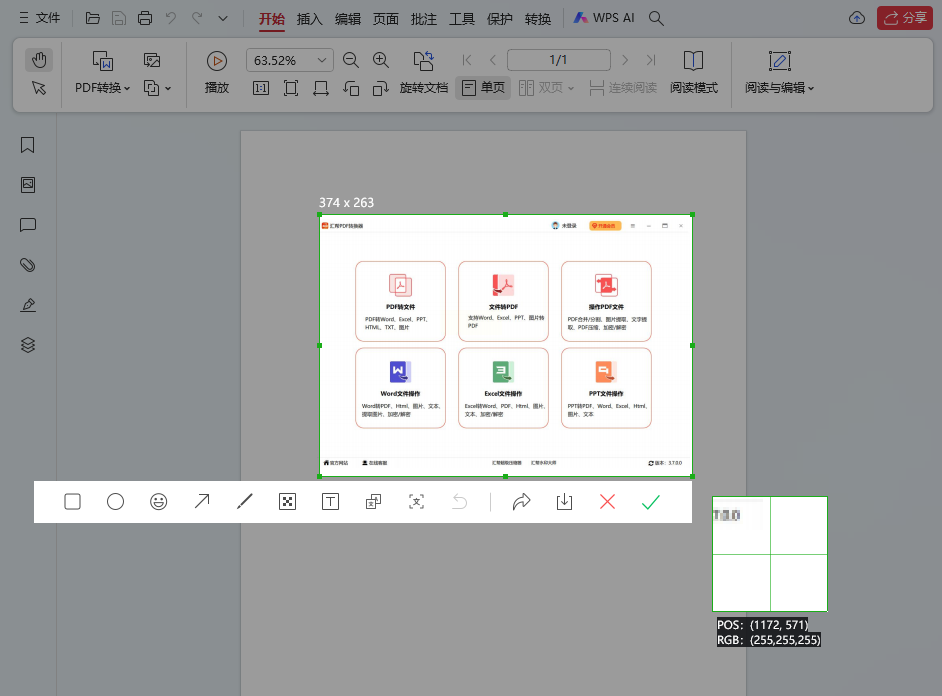This screenshot has width=942, height=696.
Task: Go to the 工具 tab
Action: pos(462,19)
